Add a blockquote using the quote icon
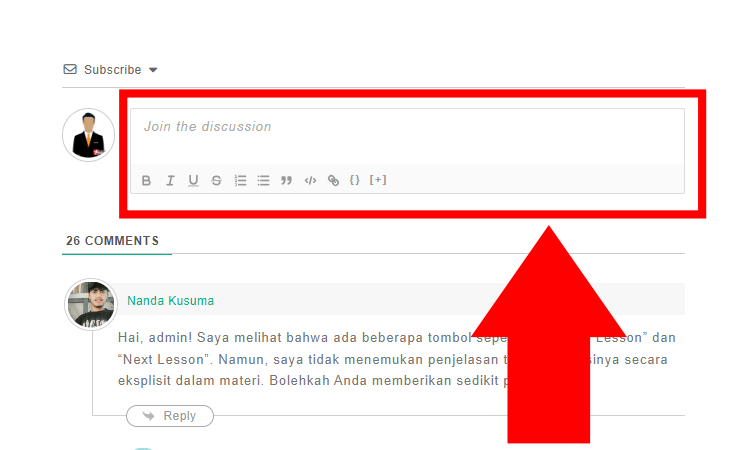The image size is (743, 450). click(287, 181)
